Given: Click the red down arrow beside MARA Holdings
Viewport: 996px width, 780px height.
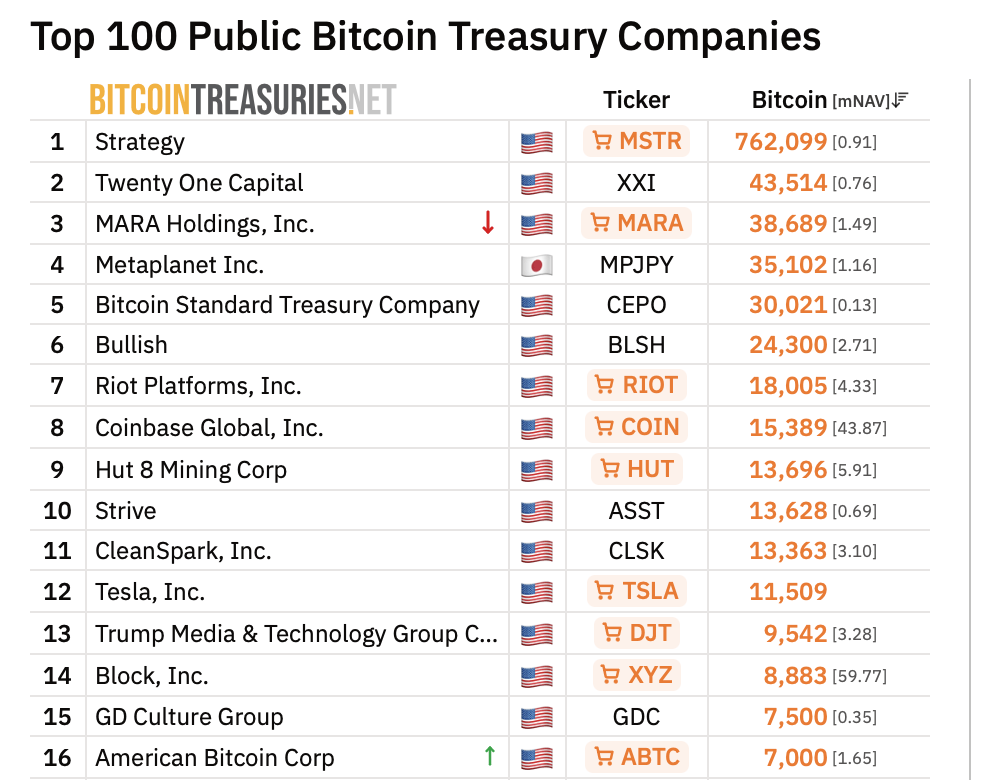Looking at the screenshot, I should [x=487, y=224].
